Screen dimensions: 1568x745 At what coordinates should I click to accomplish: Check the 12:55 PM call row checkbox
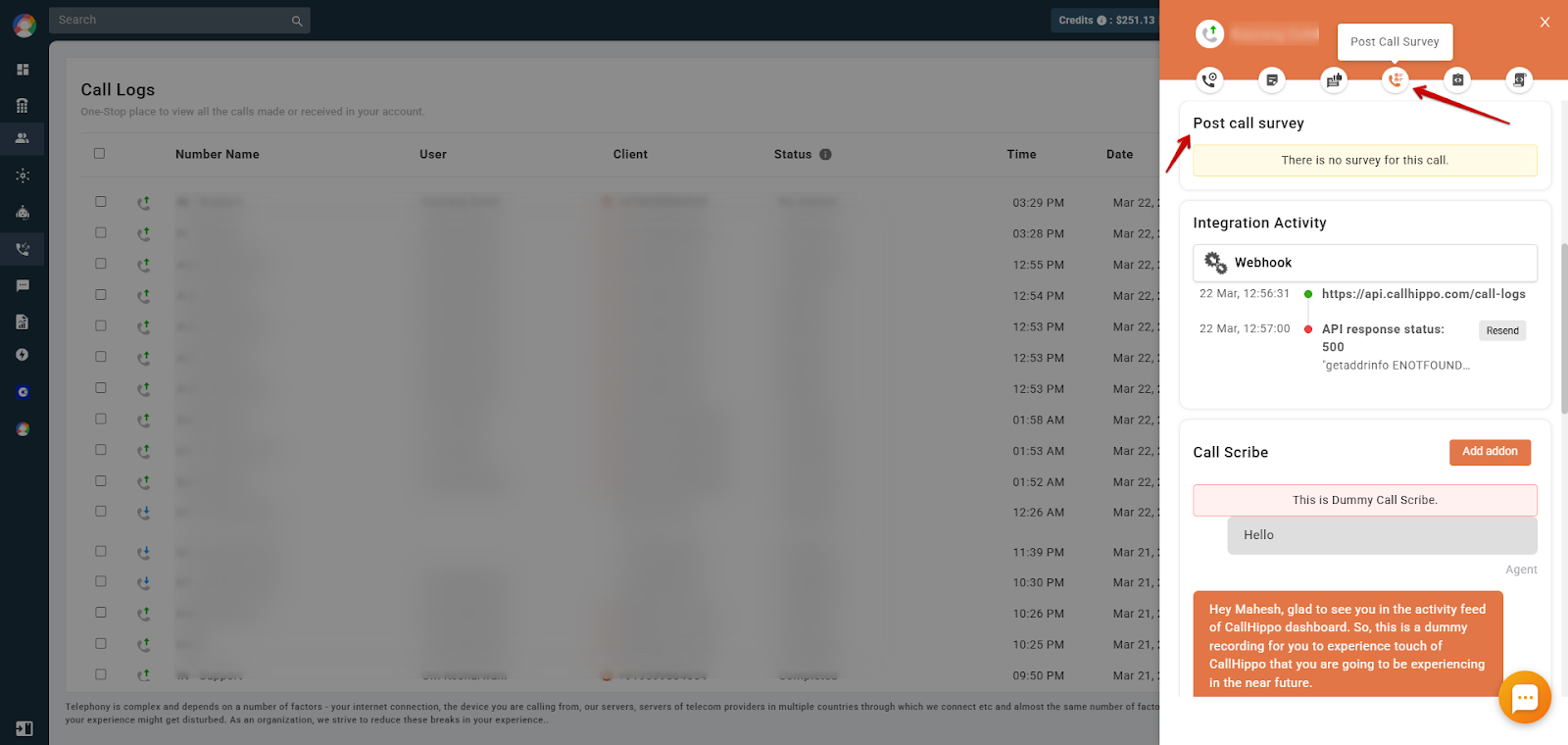[100, 263]
